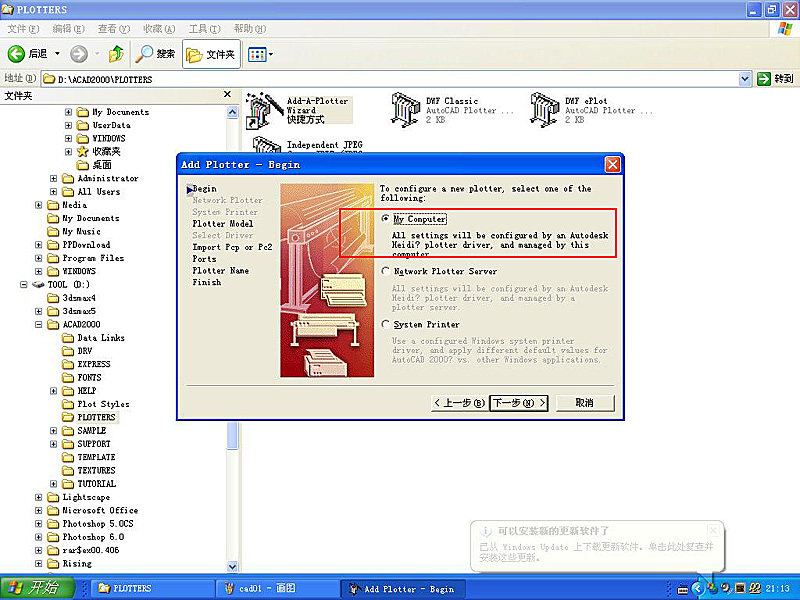Select the Independent JPEG plotter icon

pos(266,145)
